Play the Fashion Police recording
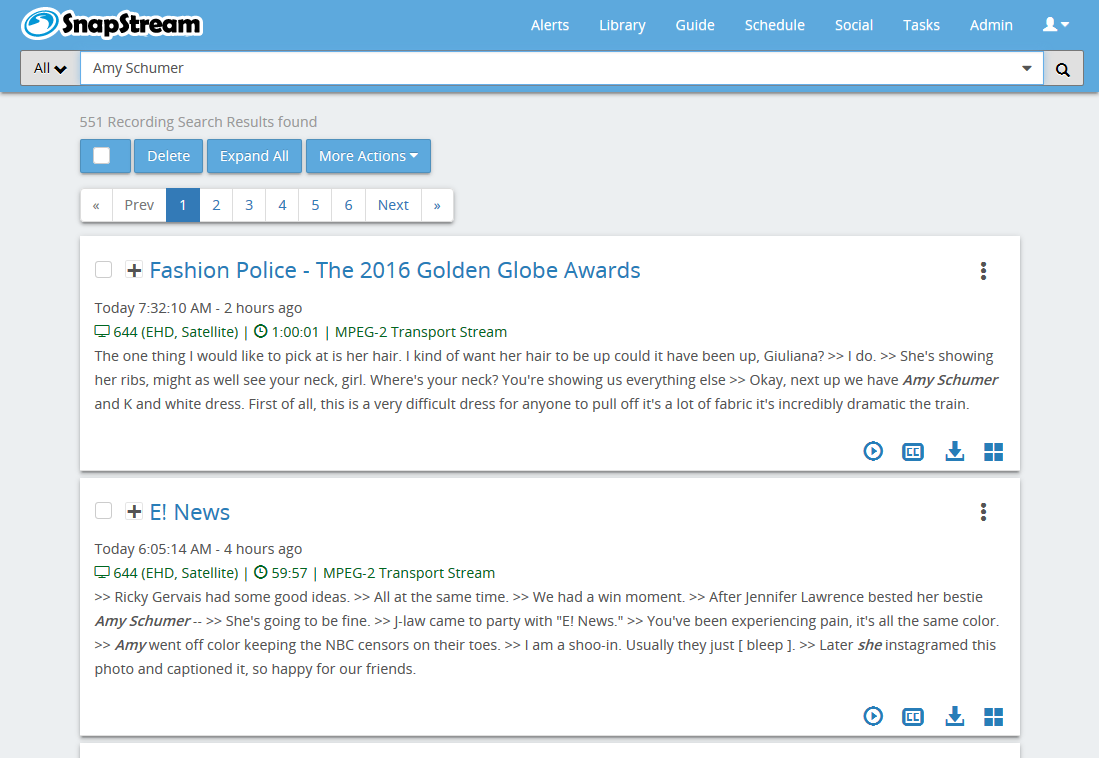 (x=873, y=452)
